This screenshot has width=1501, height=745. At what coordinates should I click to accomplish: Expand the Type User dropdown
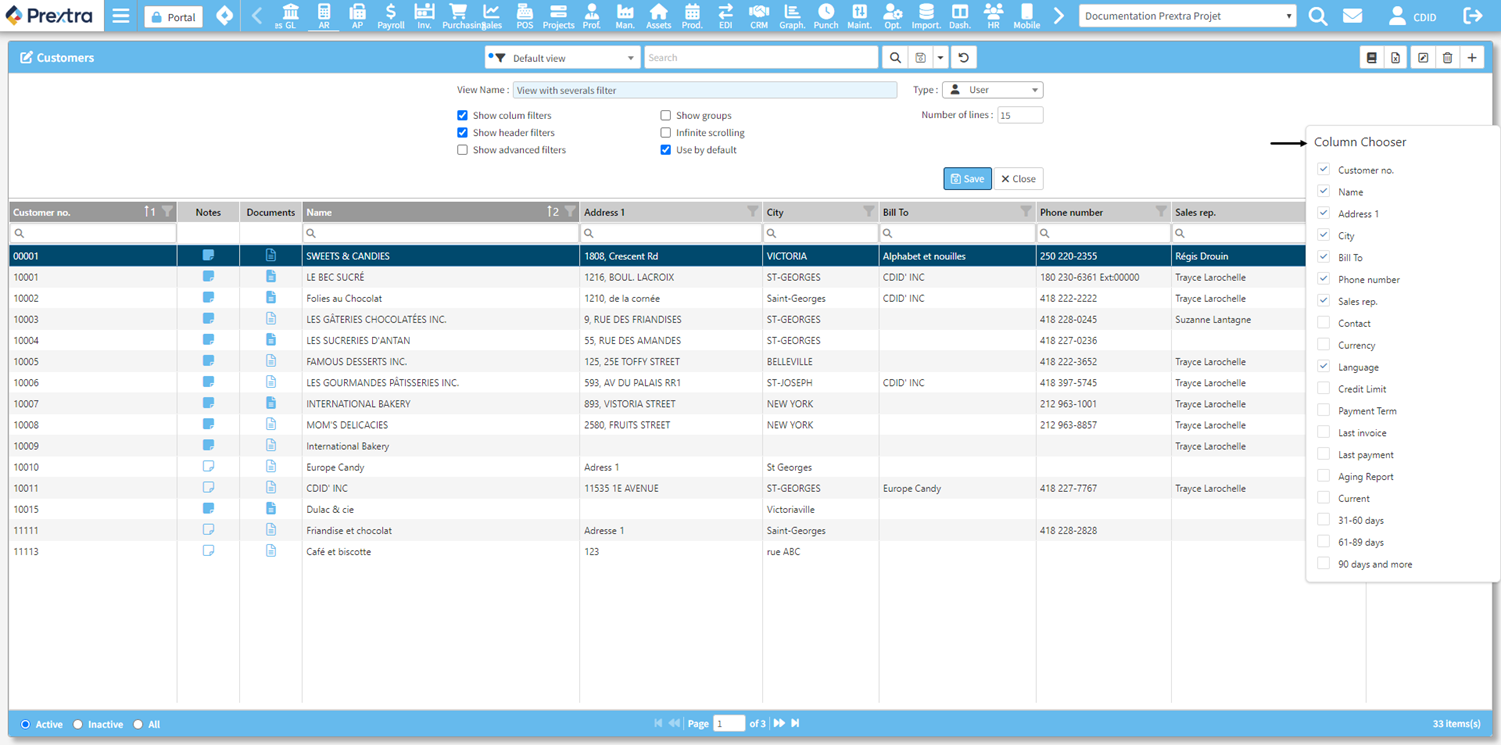pos(992,90)
